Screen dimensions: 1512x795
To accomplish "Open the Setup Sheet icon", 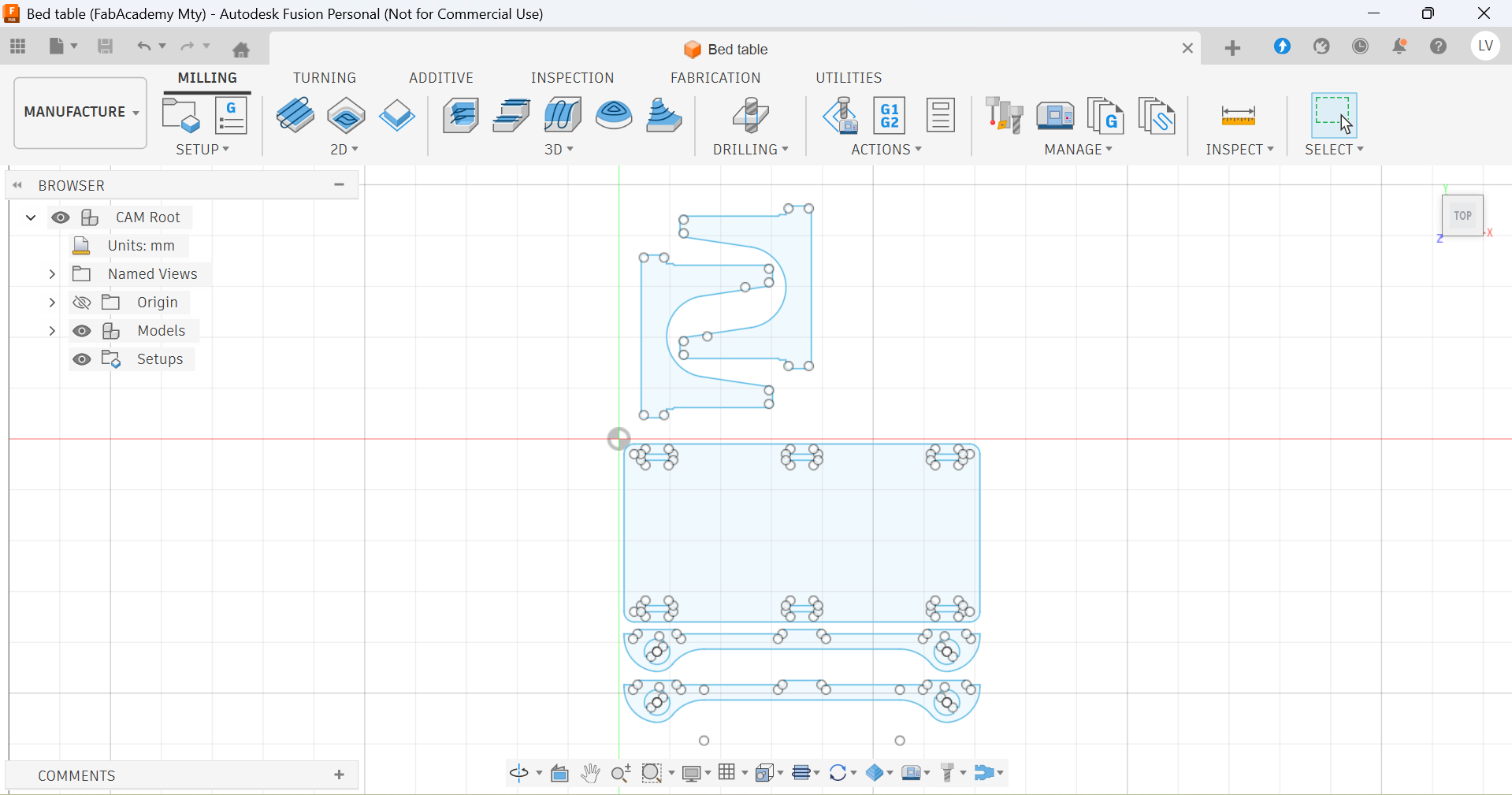I will click(x=941, y=115).
